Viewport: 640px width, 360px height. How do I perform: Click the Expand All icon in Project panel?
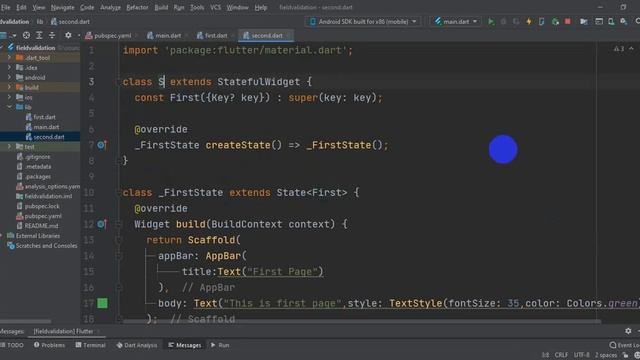tap(39, 36)
